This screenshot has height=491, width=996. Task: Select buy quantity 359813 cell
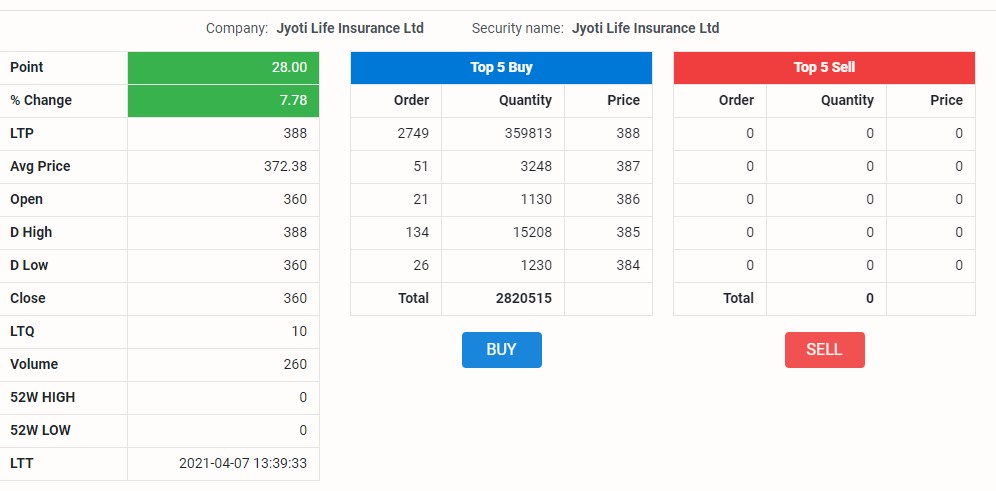[503, 133]
